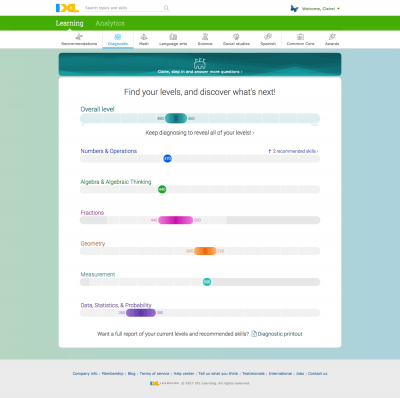Click the IXL logo
400x398 pixels.
pyautogui.click(x=67, y=8)
